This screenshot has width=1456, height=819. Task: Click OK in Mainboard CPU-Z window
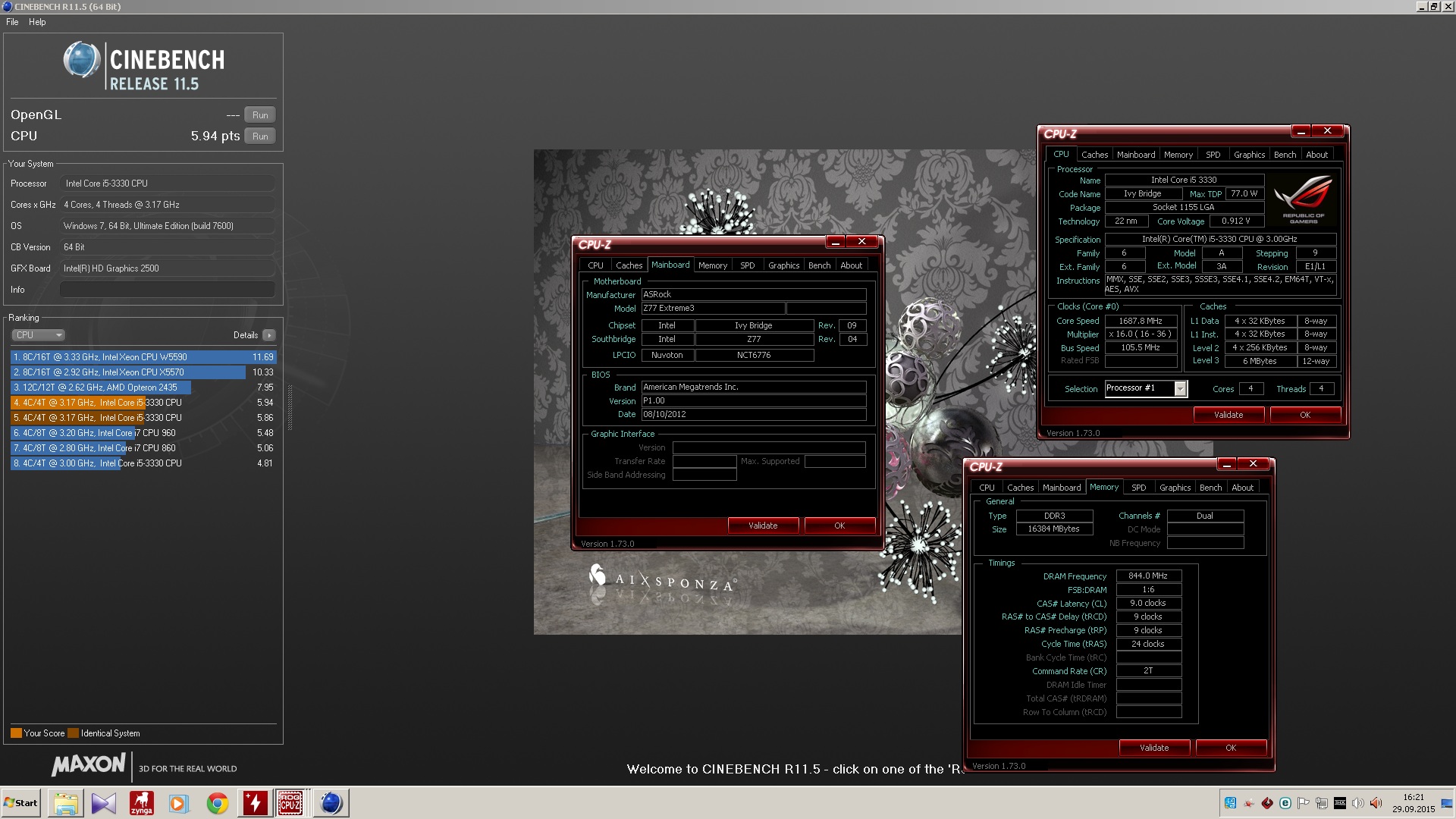[x=839, y=526]
